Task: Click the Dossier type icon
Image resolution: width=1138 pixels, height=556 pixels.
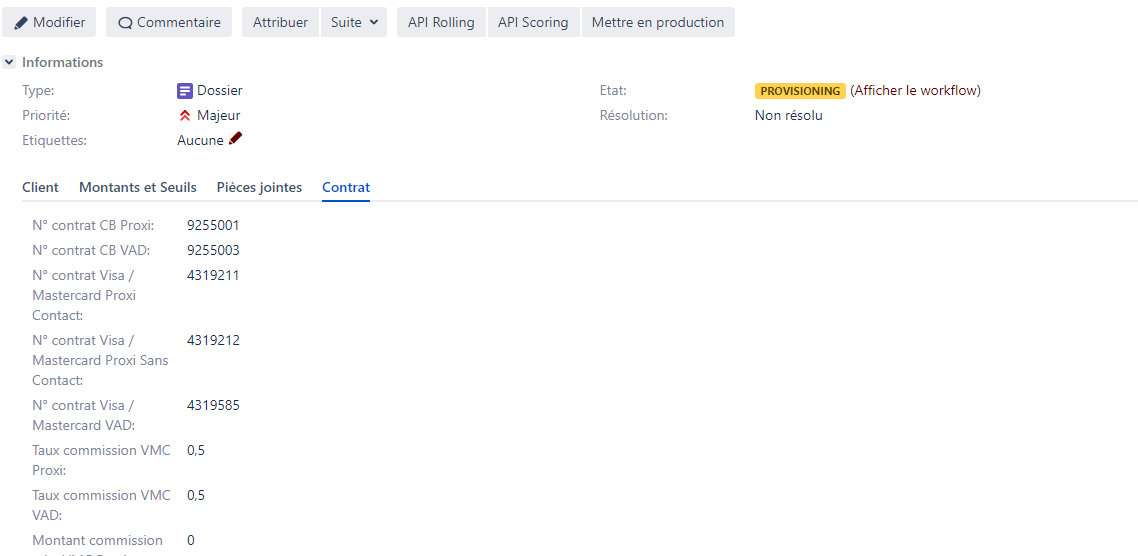Action: (185, 91)
